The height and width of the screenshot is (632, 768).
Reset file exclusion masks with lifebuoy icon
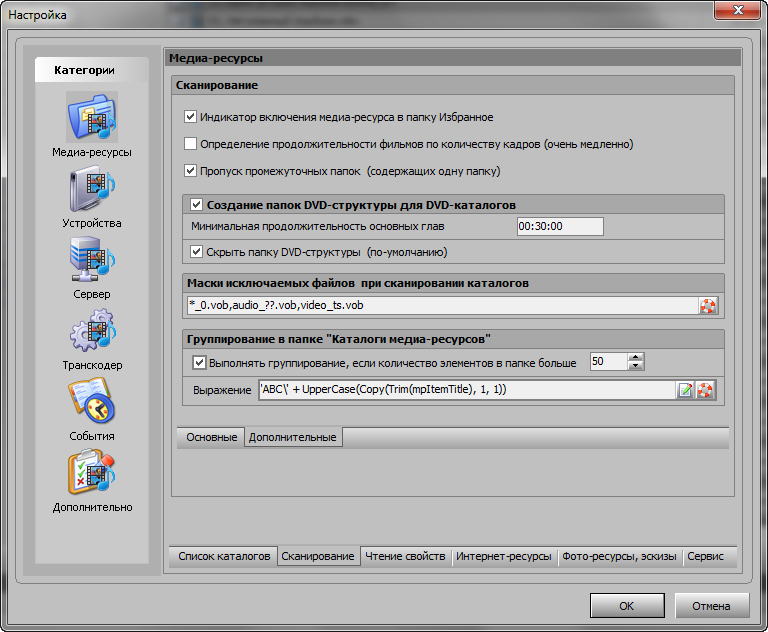[x=708, y=307]
